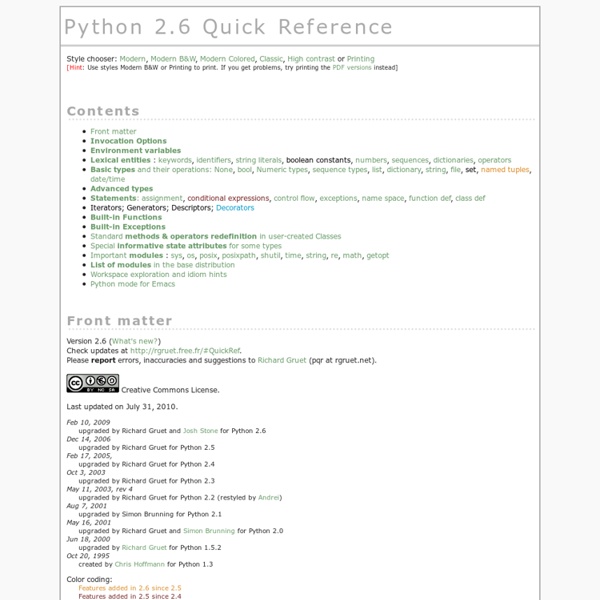Open the name space link
Viewport: 600px width, 600px height.
pyautogui.click(x=383, y=198)
